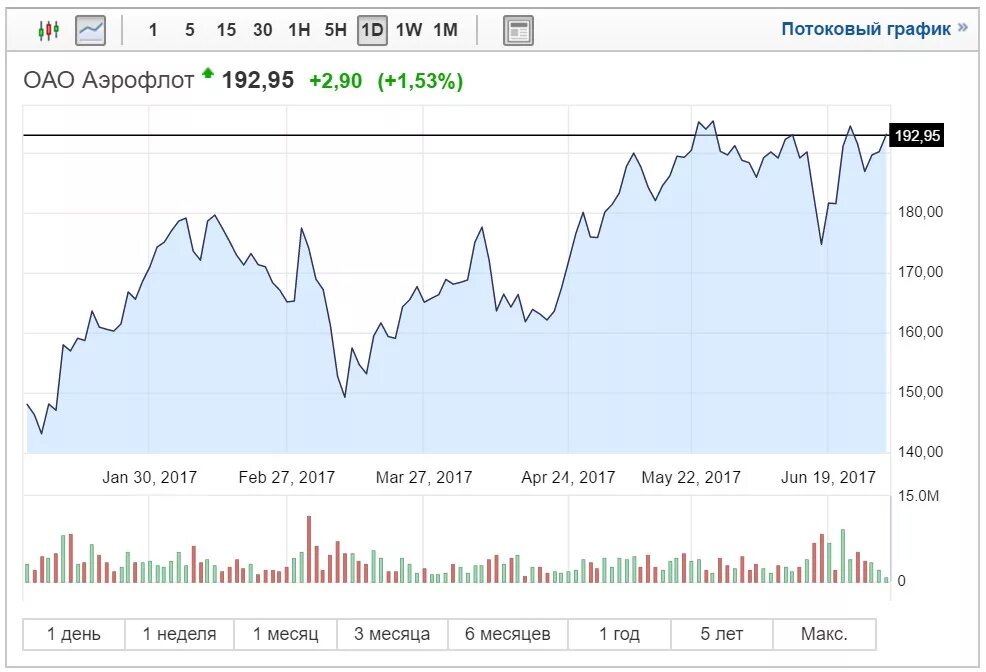Switch to the 1H timeframe

tap(299, 30)
